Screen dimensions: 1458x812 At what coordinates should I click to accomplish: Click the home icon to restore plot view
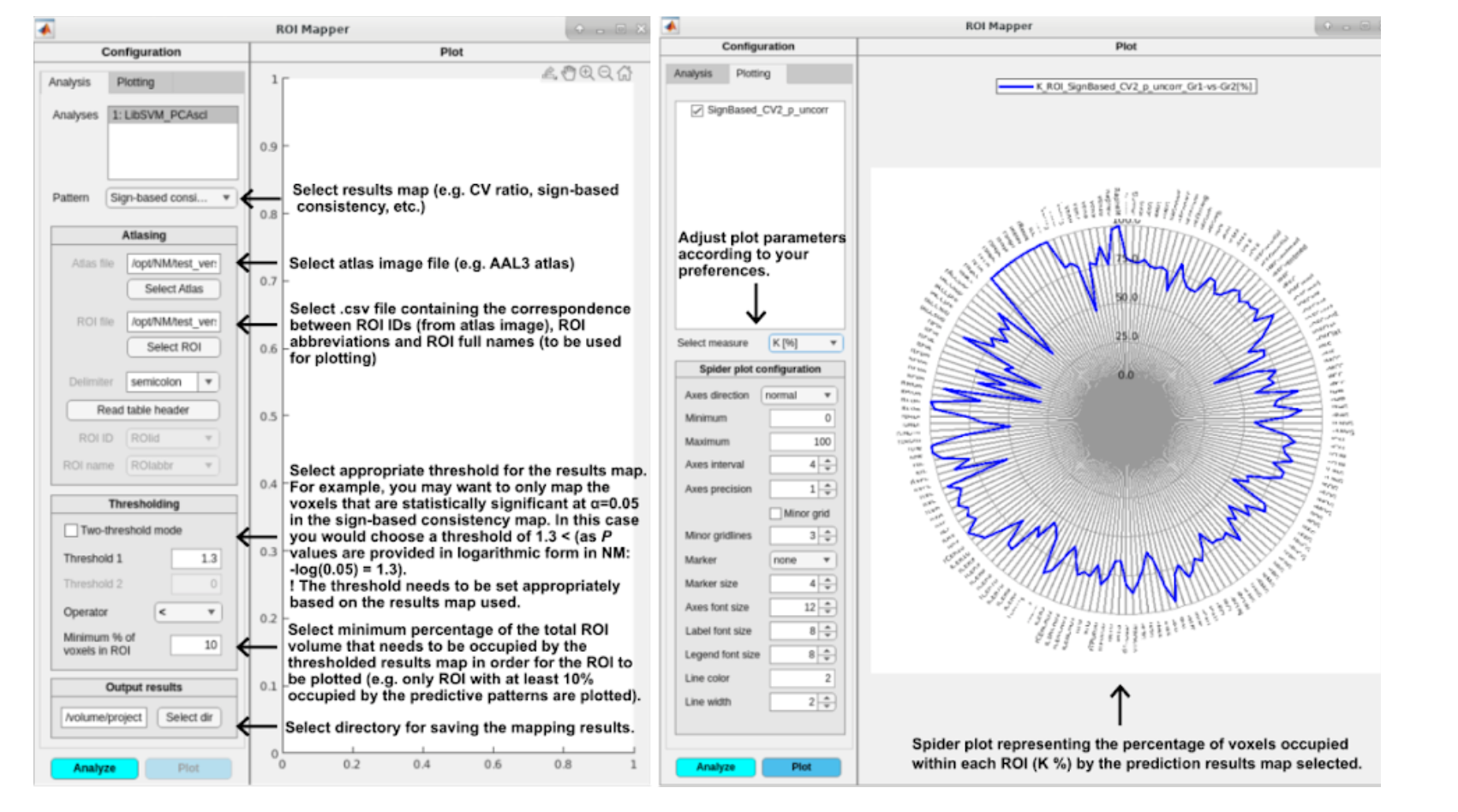pos(624,74)
